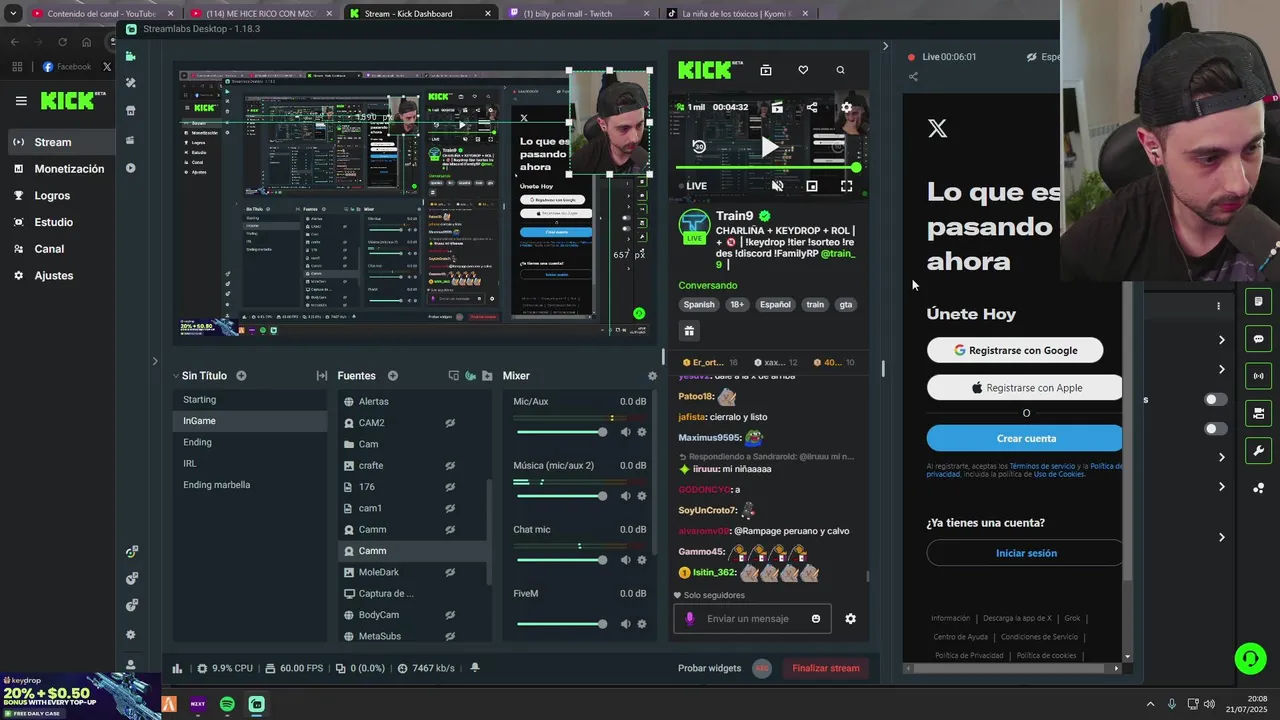The image size is (1280, 720).
Task: Click the Enviar un mensaje chat input
Action: click(750, 619)
